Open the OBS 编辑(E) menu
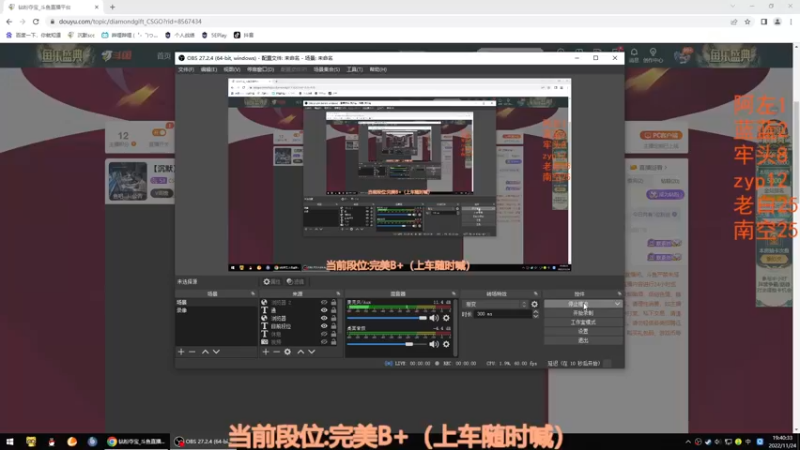Viewport: 800px width, 450px height. pyautogui.click(x=209, y=69)
